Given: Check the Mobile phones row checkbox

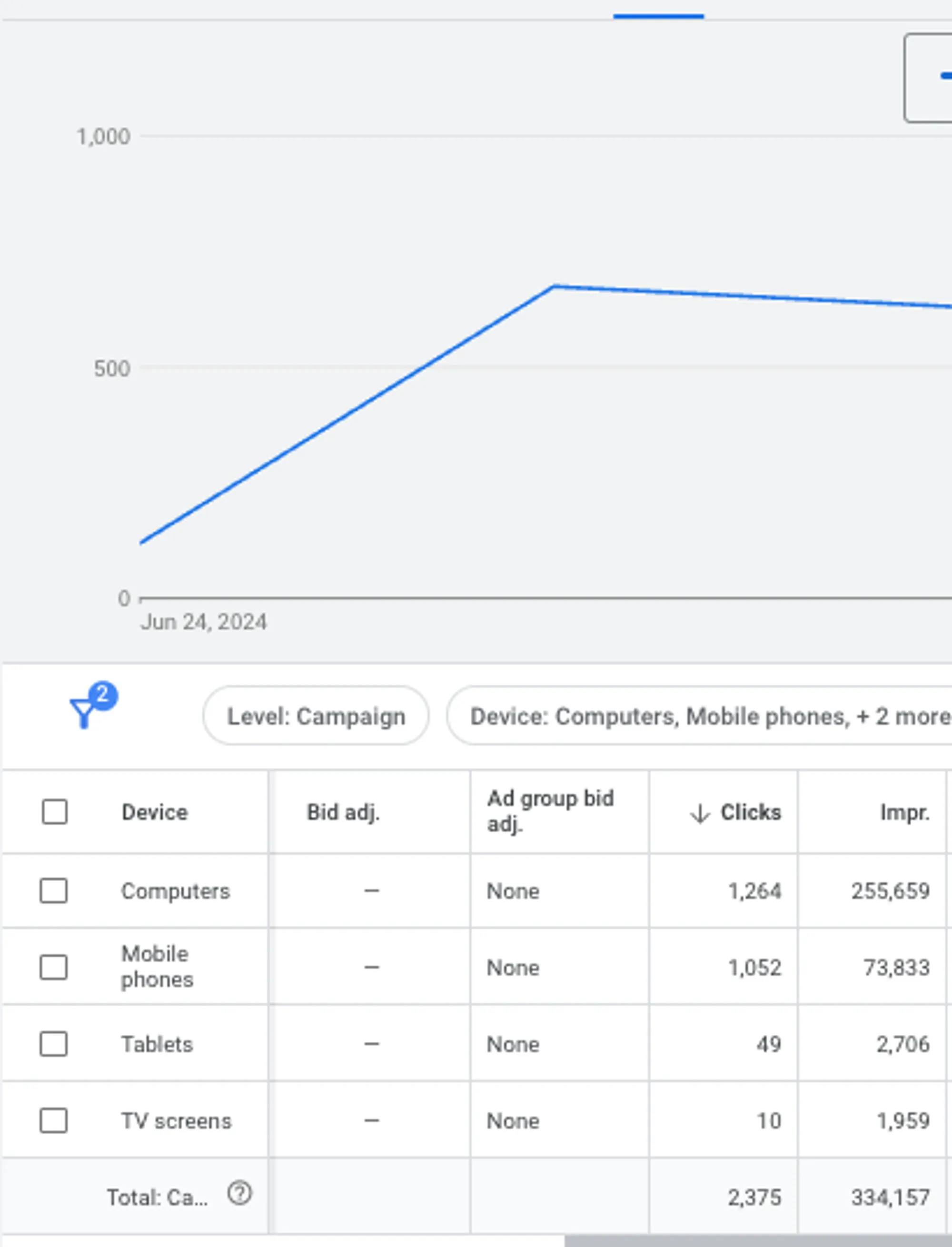Looking at the screenshot, I should (54, 967).
